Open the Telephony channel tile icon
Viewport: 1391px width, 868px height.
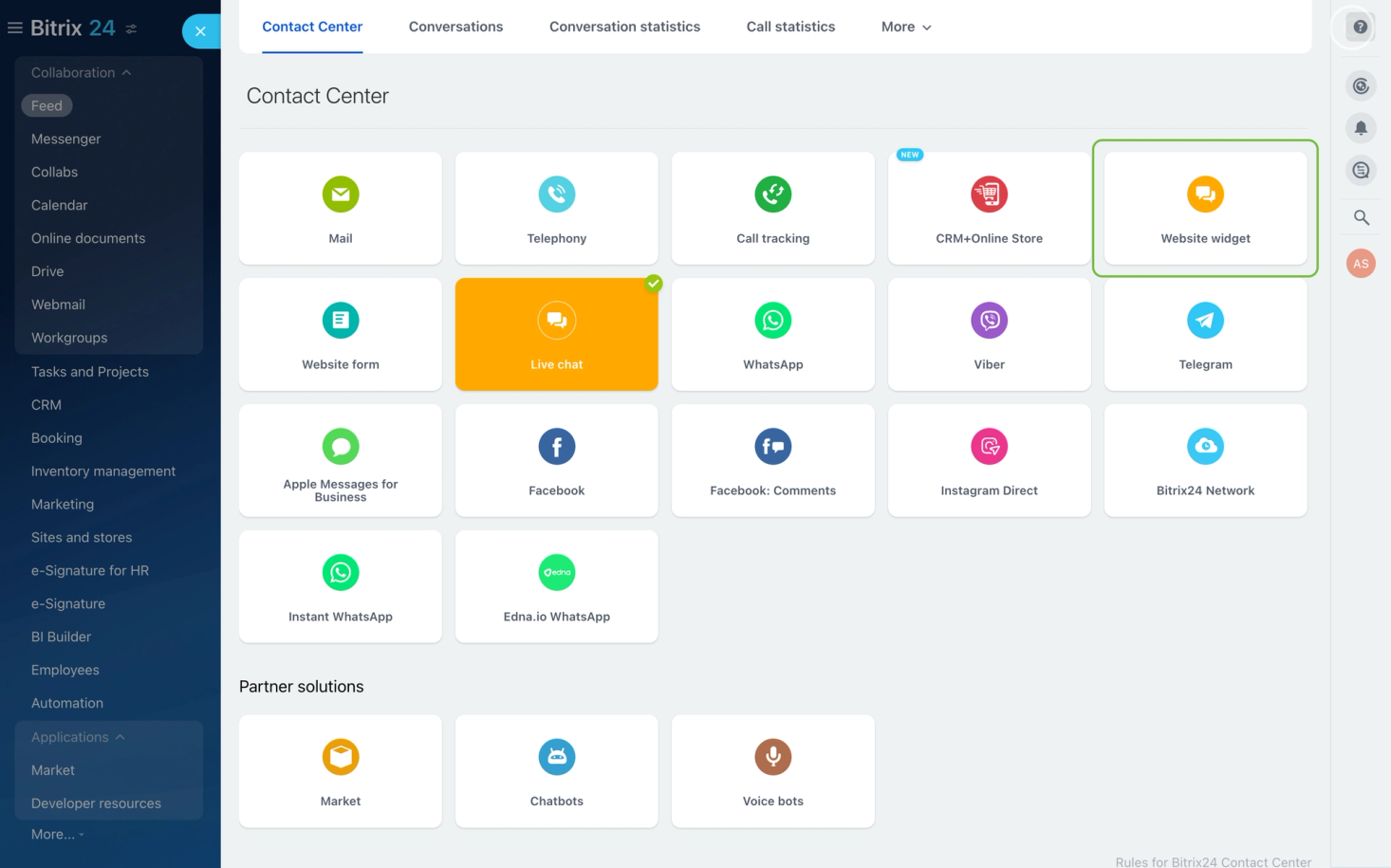click(x=557, y=194)
